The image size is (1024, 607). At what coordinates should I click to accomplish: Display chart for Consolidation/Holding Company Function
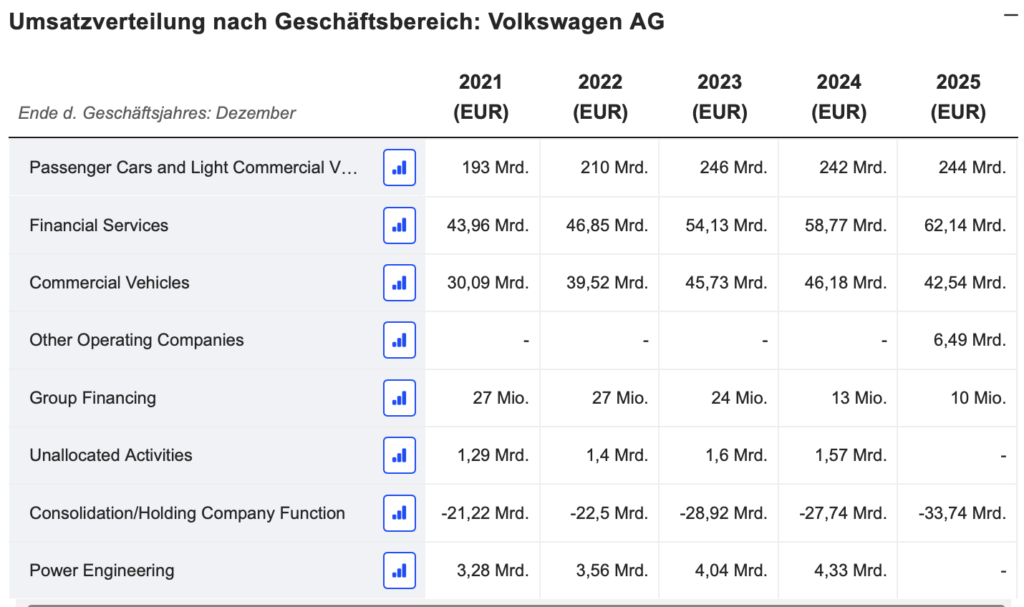(399, 512)
